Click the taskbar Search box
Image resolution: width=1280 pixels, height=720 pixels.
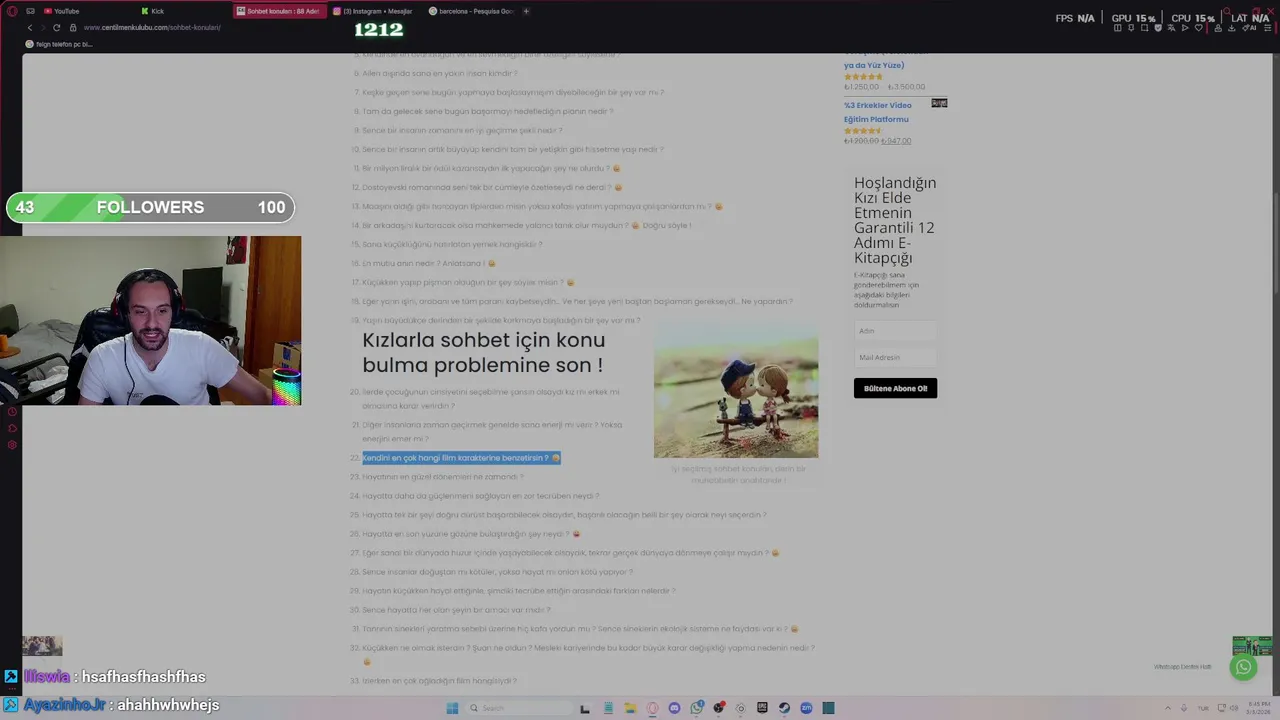(x=520, y=708)
